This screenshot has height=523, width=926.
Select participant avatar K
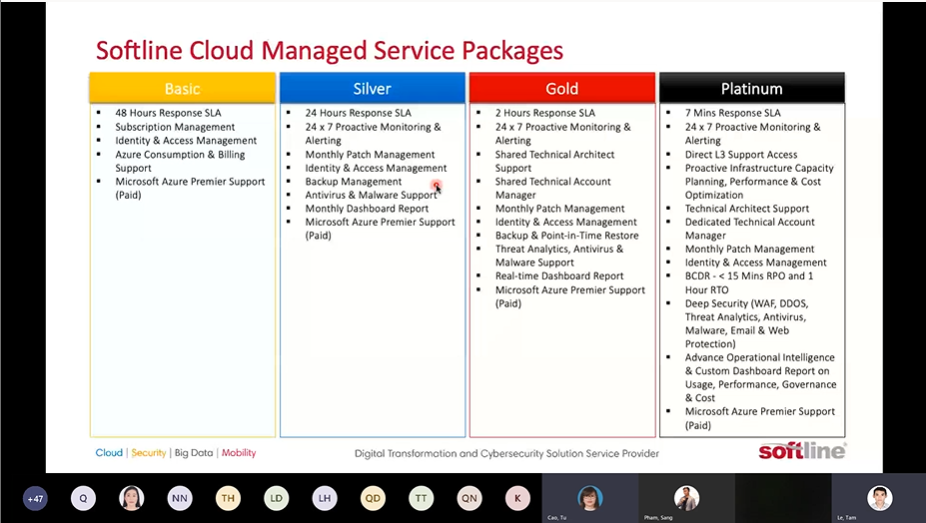(518, 499)
